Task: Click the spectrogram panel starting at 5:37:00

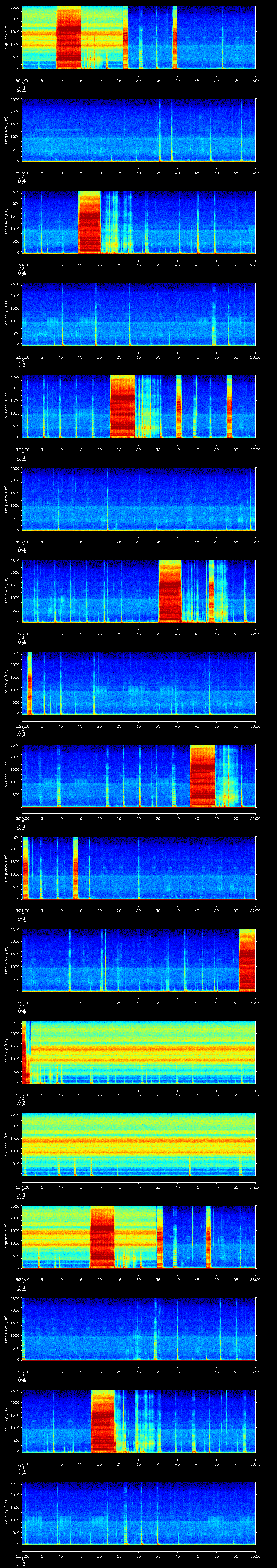Action: click(x=138, y=1421)
